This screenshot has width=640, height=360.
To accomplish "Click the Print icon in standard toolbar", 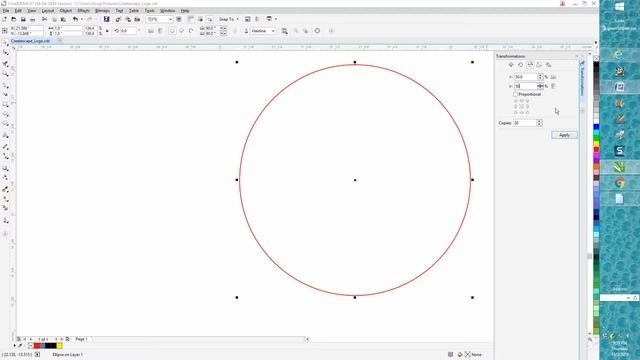I will [x=33, y=19].
